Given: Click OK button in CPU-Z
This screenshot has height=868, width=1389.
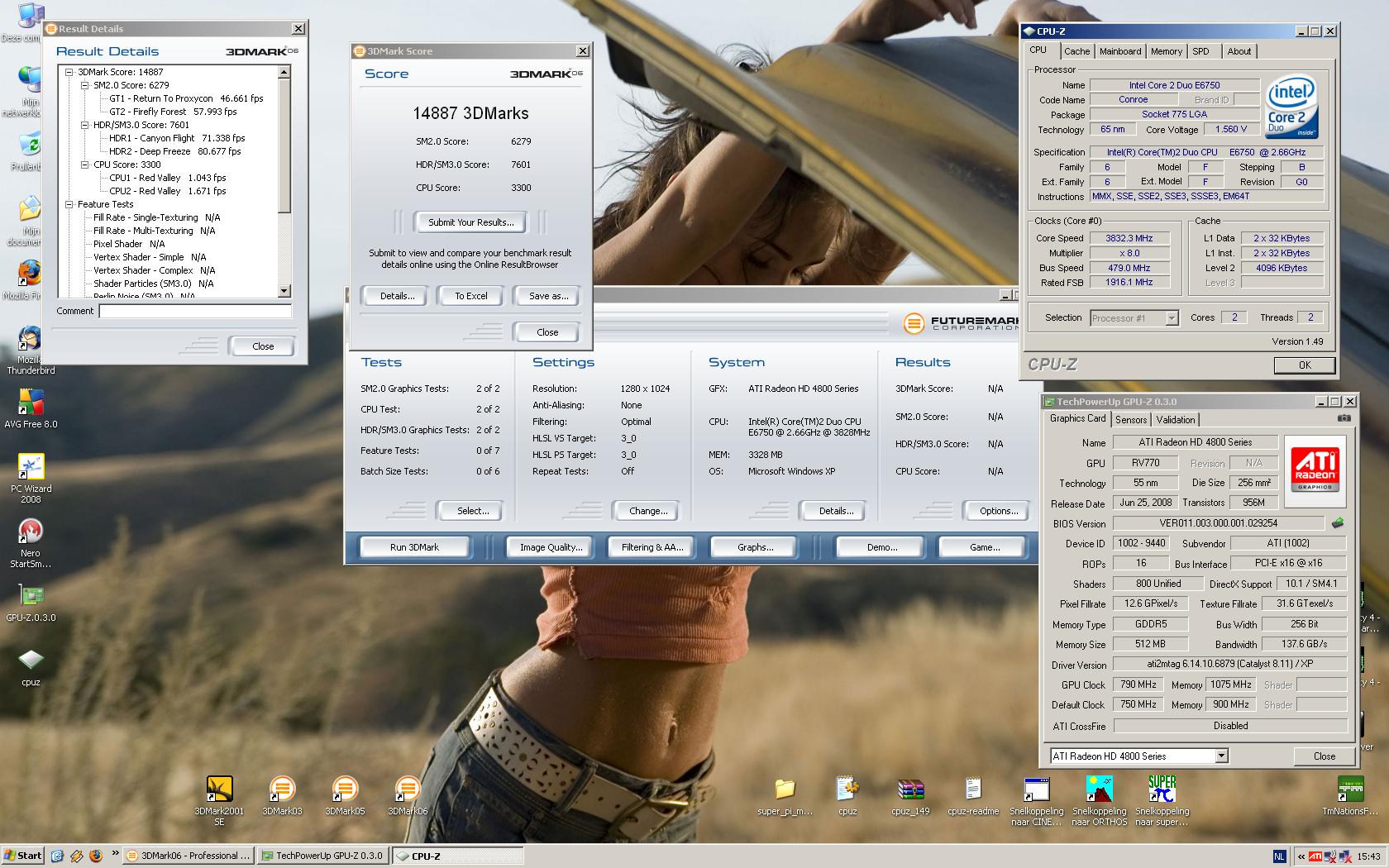Looking at the screenshot, I should [1304, 365].
